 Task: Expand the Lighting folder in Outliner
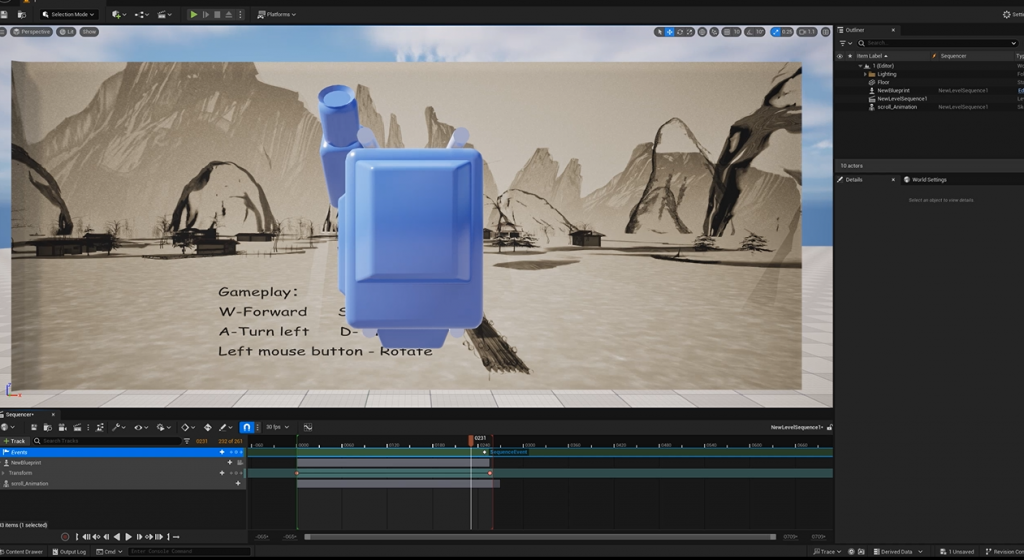pyautogui.click(x=865, y=74)
